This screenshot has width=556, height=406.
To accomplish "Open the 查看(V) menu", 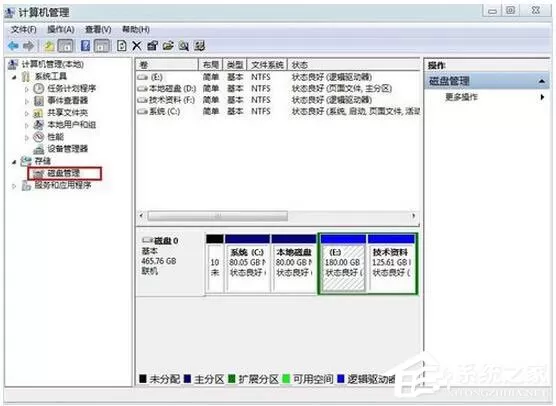I will click(98, 29).
